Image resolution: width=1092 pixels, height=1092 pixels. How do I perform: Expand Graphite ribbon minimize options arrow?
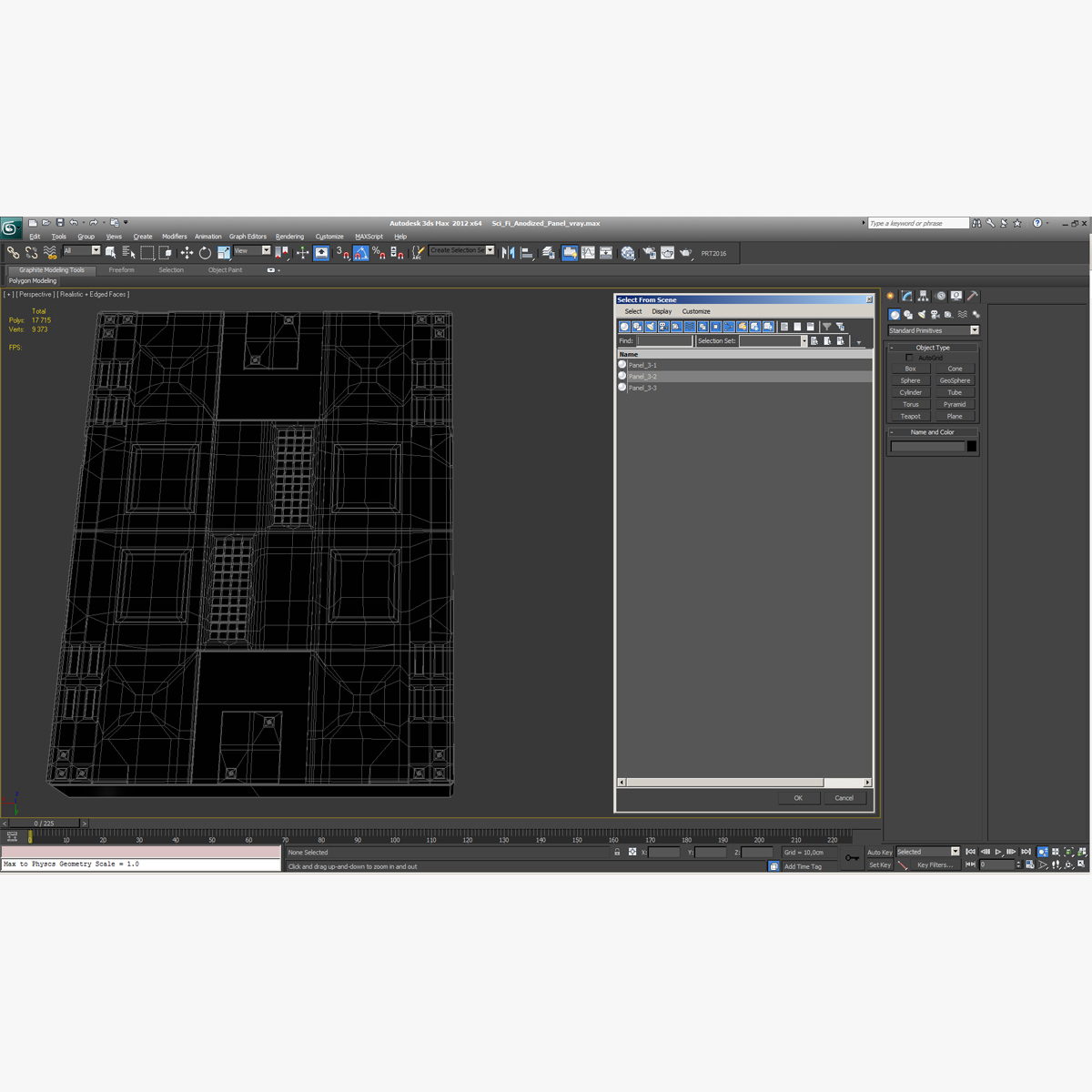(x=278, y=270)
